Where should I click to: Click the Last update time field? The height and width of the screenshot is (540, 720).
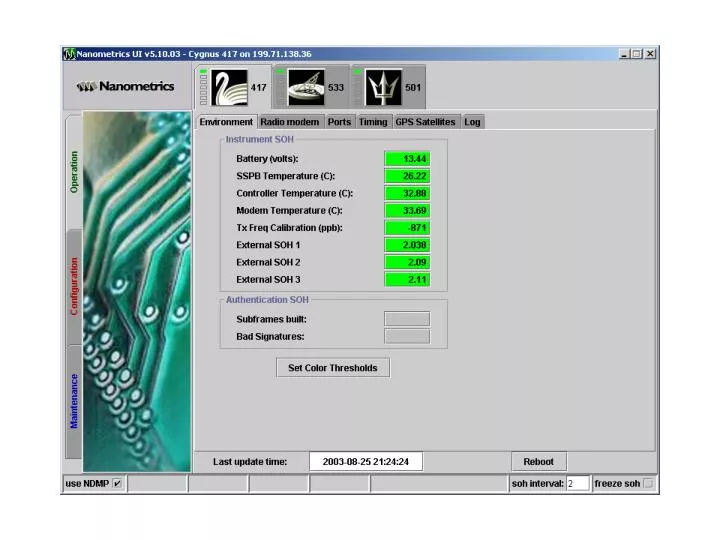[366, 461]
